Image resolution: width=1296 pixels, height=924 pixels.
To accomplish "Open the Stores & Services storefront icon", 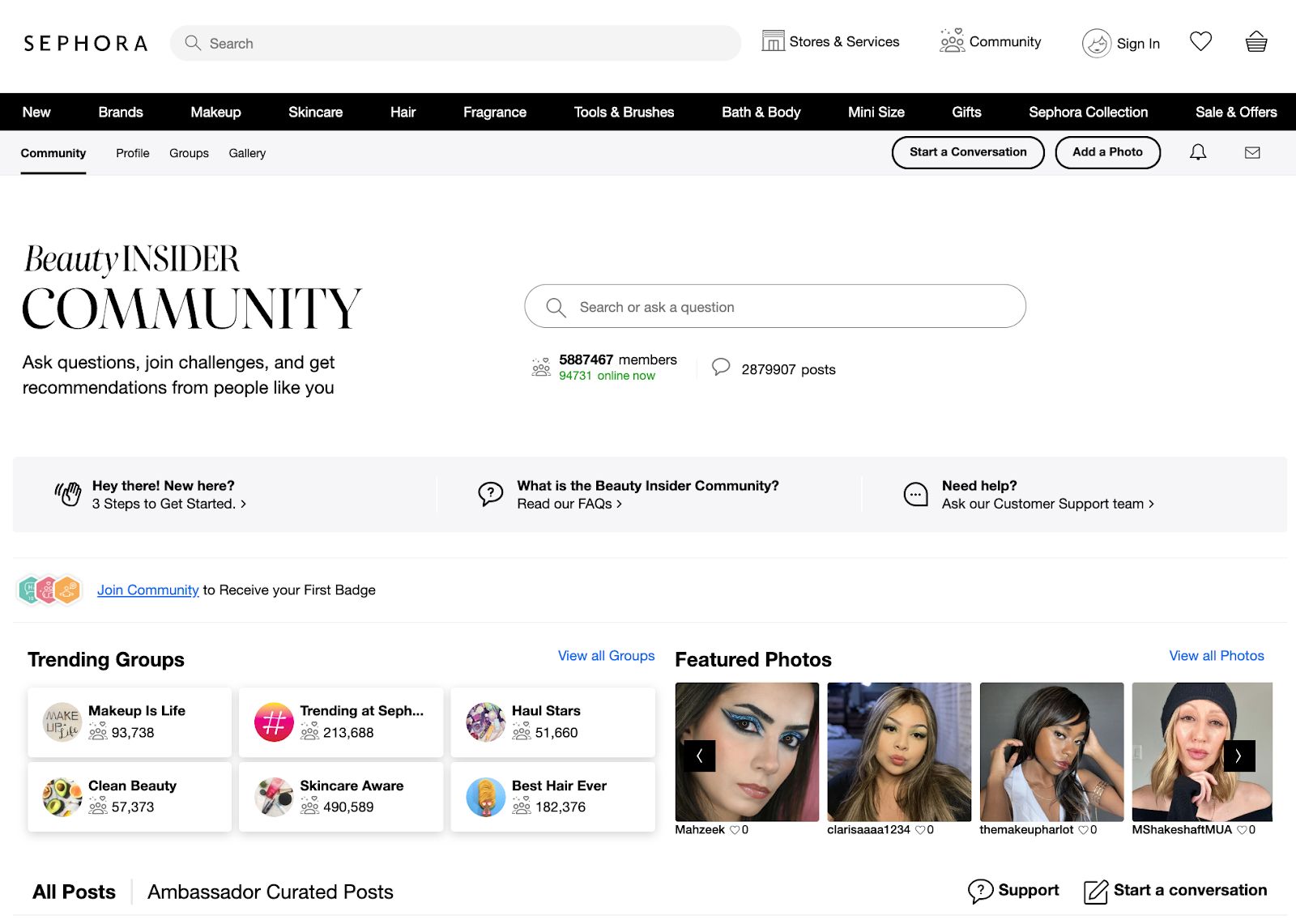I will 773,40.
